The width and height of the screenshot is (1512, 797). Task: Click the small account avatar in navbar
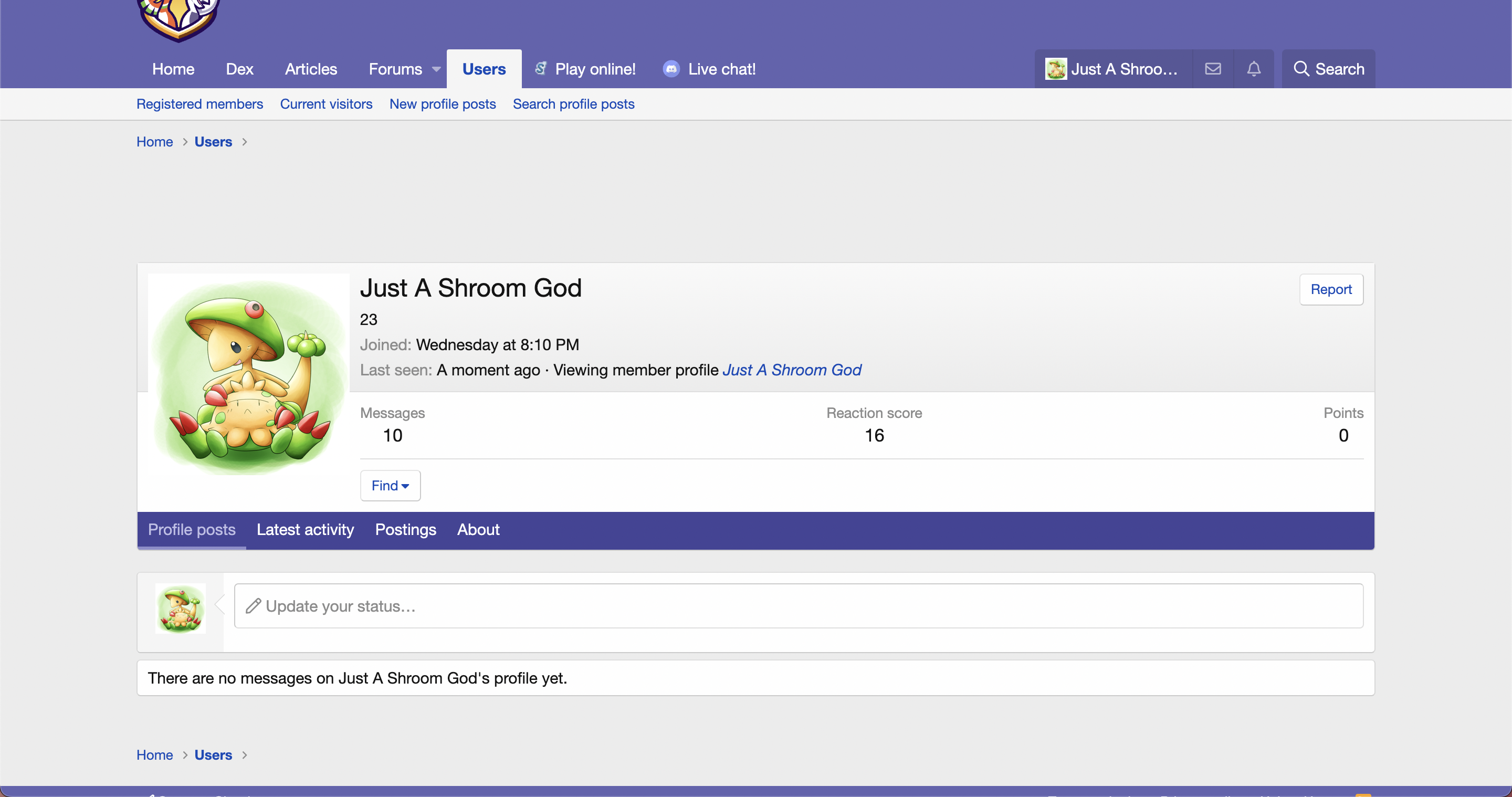tap(1056, 69)
